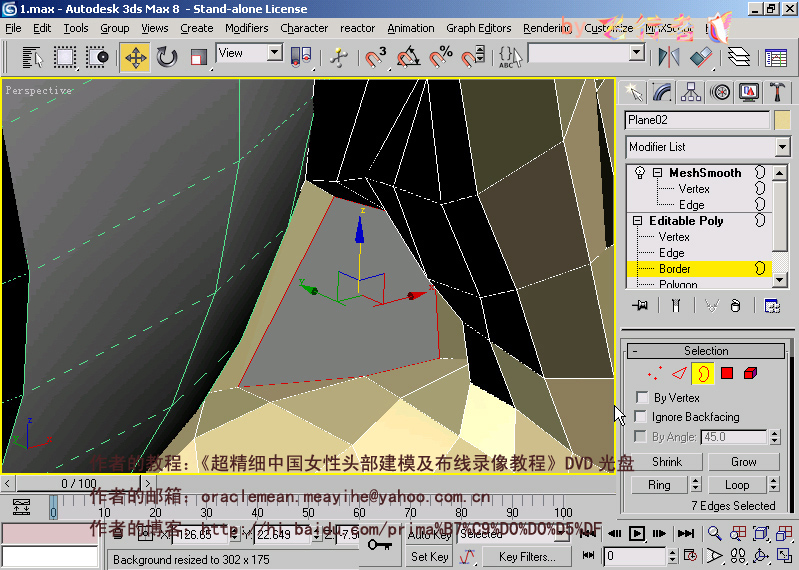This screenshot has height=570, width=799.
Task: Switch to the Modify panel tab
Action: 662,92
